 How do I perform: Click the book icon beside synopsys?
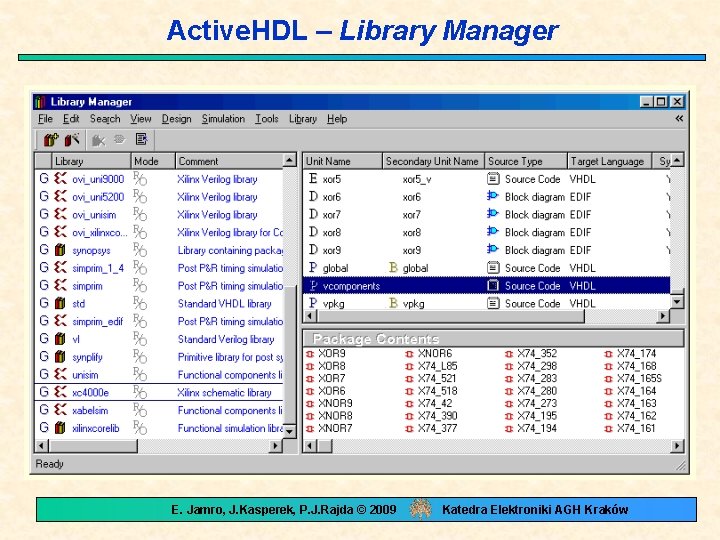[60, 250]
